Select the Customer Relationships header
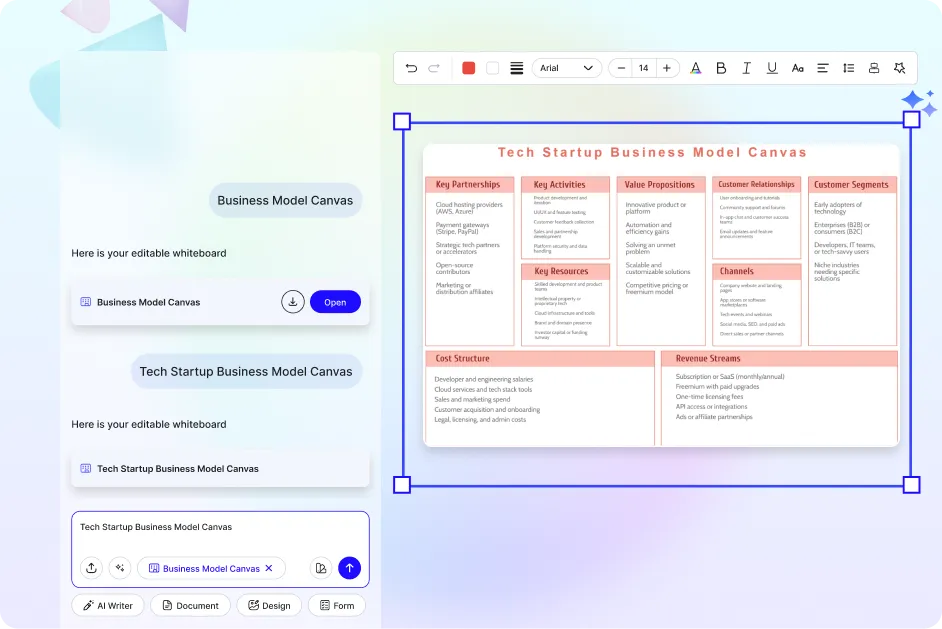The height and width of the screenshot is (629, 942). point(756,184)
